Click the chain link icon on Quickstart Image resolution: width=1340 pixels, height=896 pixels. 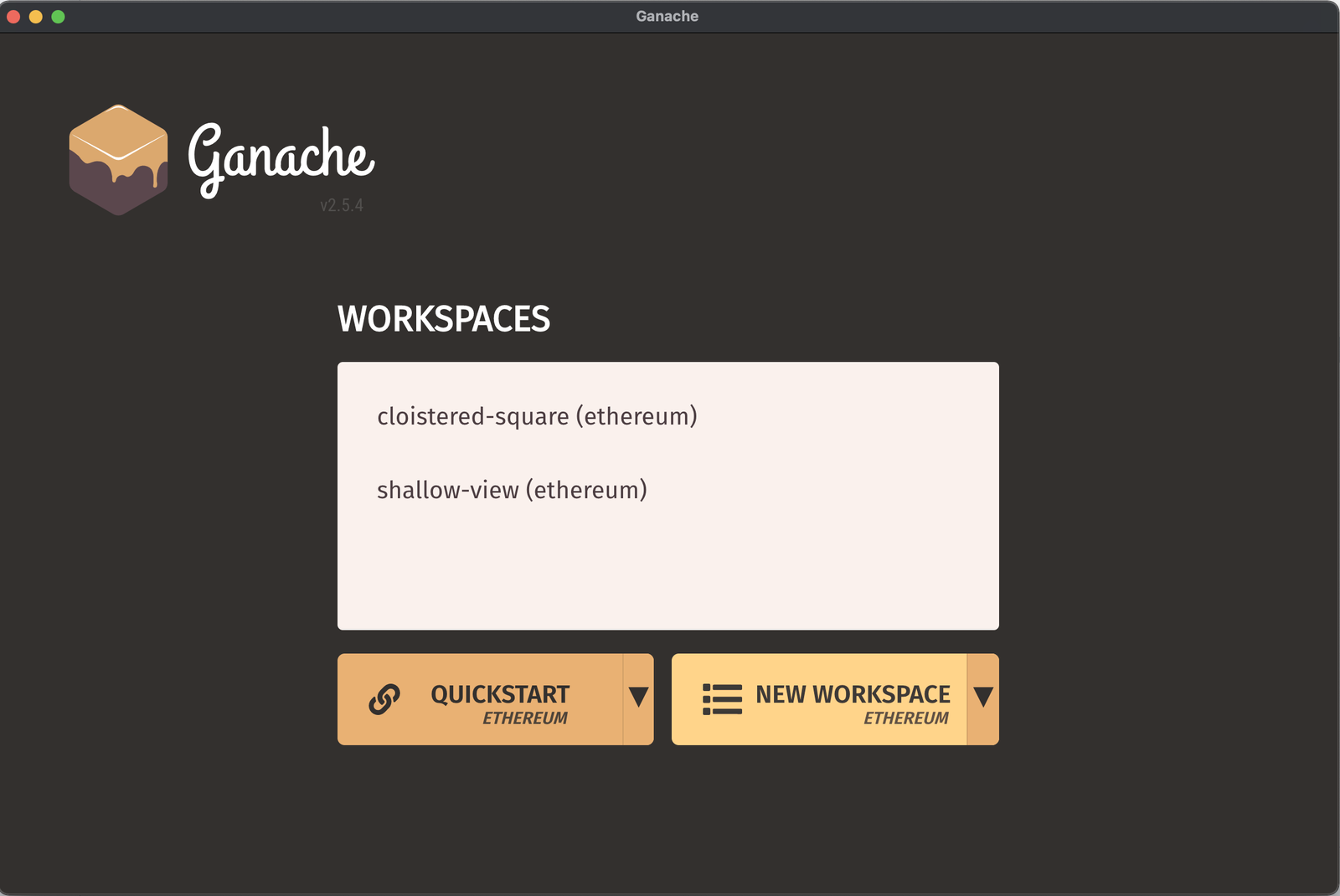point(384,699)
